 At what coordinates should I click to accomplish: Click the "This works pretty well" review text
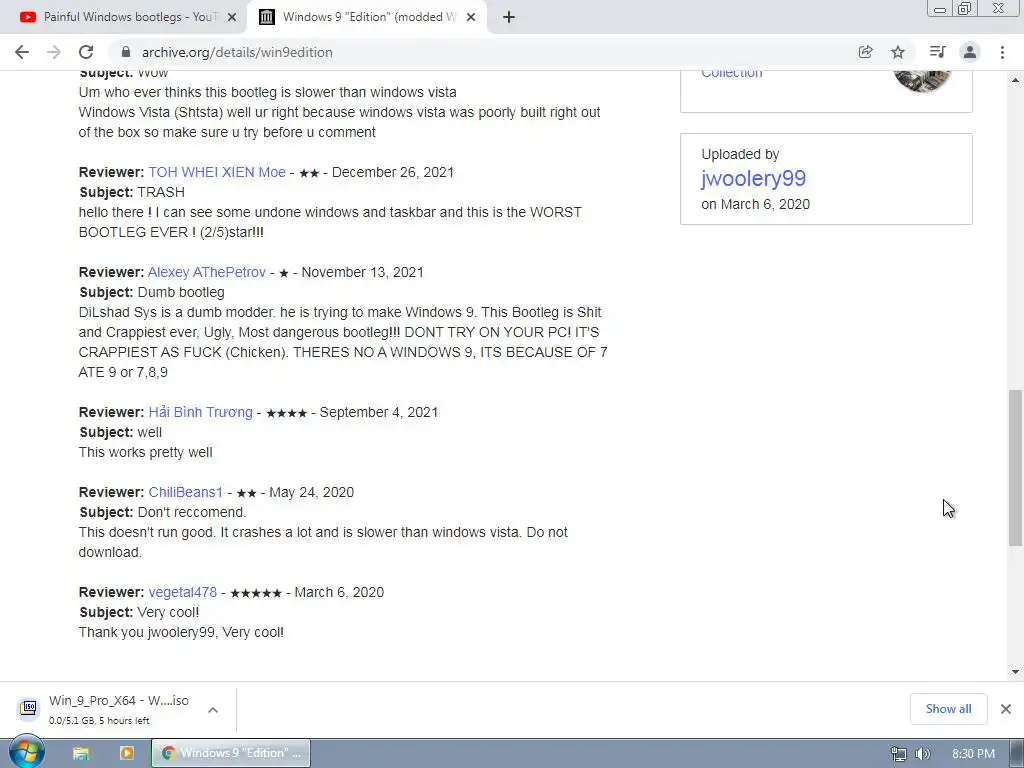(146, 452)
